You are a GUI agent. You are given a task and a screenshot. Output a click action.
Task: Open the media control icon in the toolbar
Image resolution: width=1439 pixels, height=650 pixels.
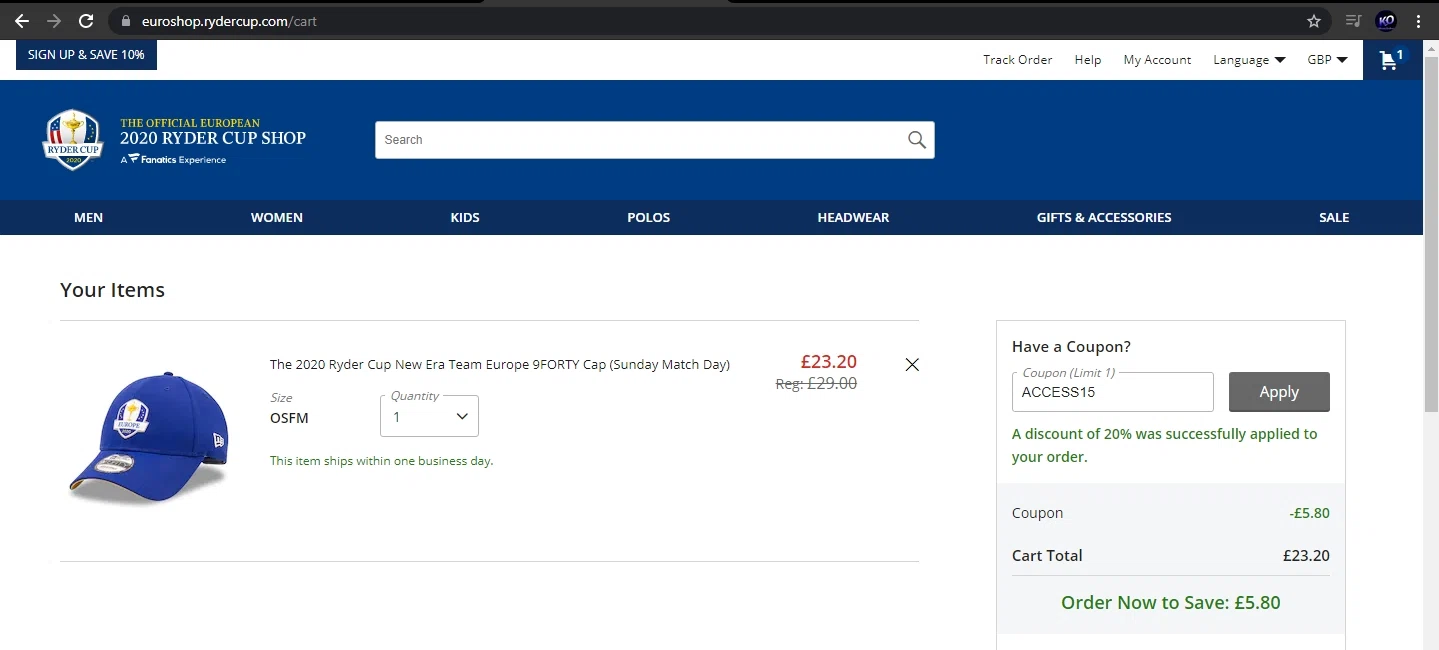1353,20
